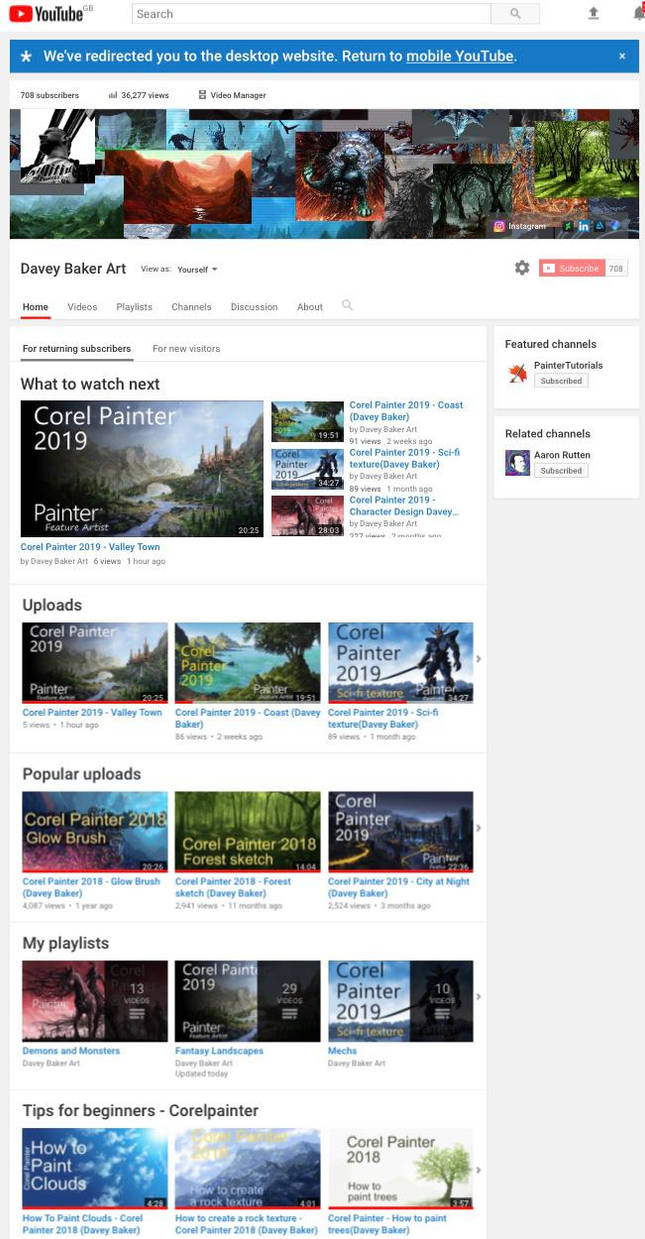Open the notifications bell
This screenshot has height=1239, width=645.
tap(638, 13)
